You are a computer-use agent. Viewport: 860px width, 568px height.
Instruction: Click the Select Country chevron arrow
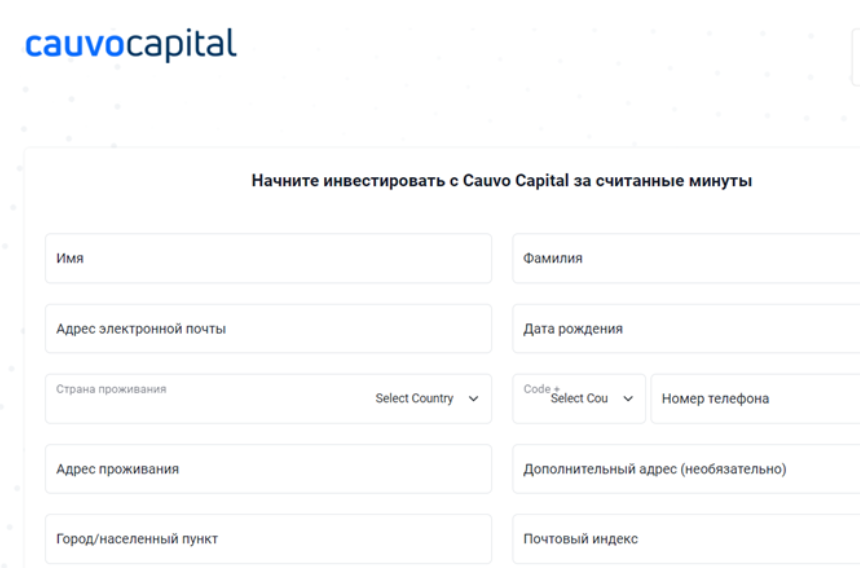(473, 399)
